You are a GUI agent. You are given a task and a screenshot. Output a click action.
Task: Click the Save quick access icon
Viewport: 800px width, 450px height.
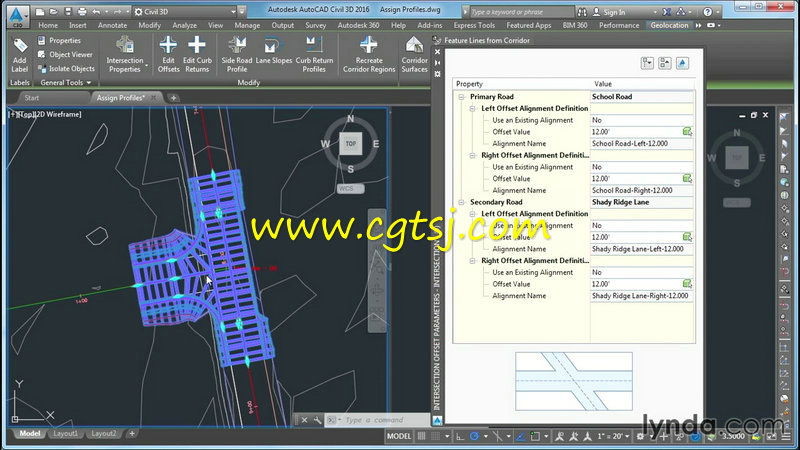[67, 11]
